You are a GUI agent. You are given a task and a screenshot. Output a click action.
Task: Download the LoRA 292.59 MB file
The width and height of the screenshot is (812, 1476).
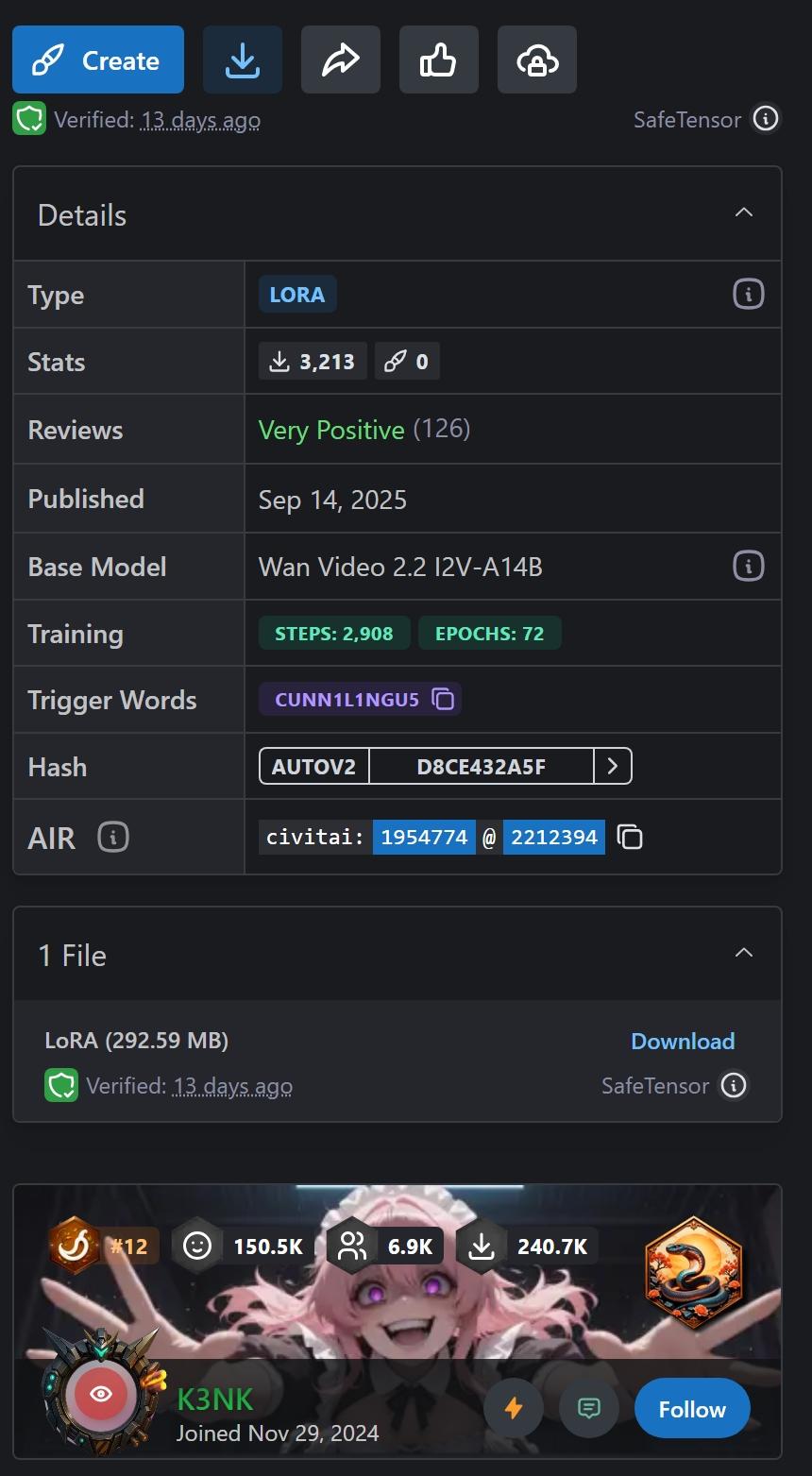pyautogui.click(x=683, y=1041)
